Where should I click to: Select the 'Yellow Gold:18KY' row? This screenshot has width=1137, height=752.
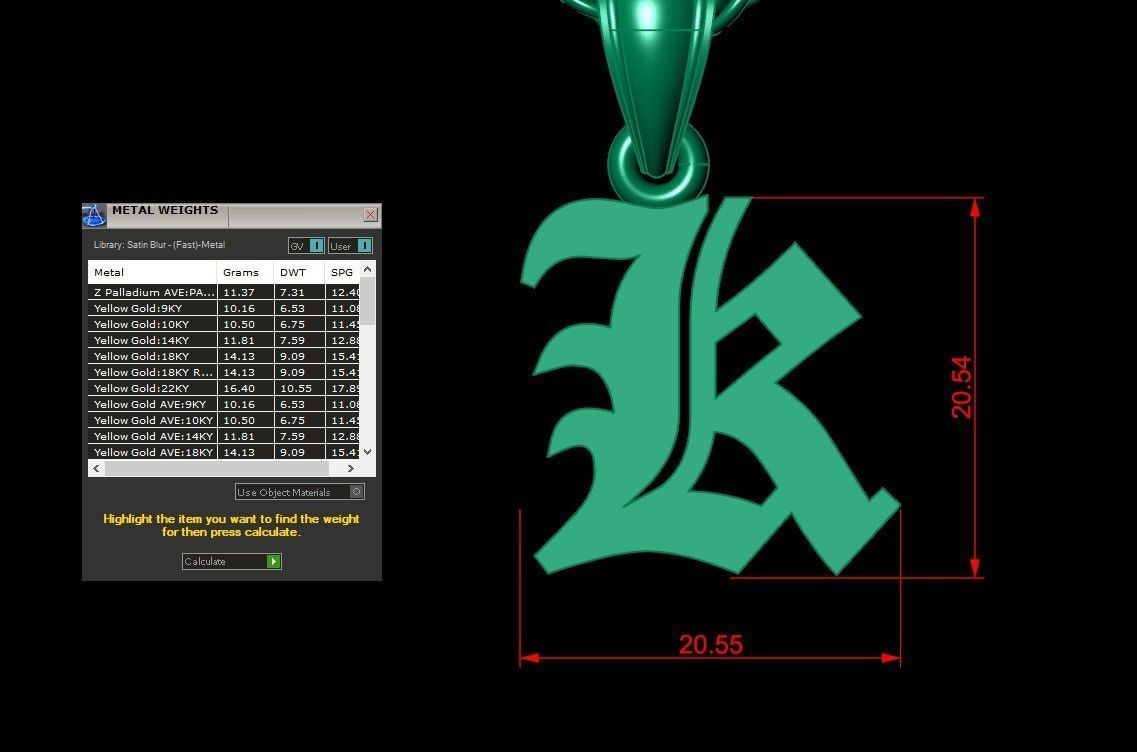point(223,356)
